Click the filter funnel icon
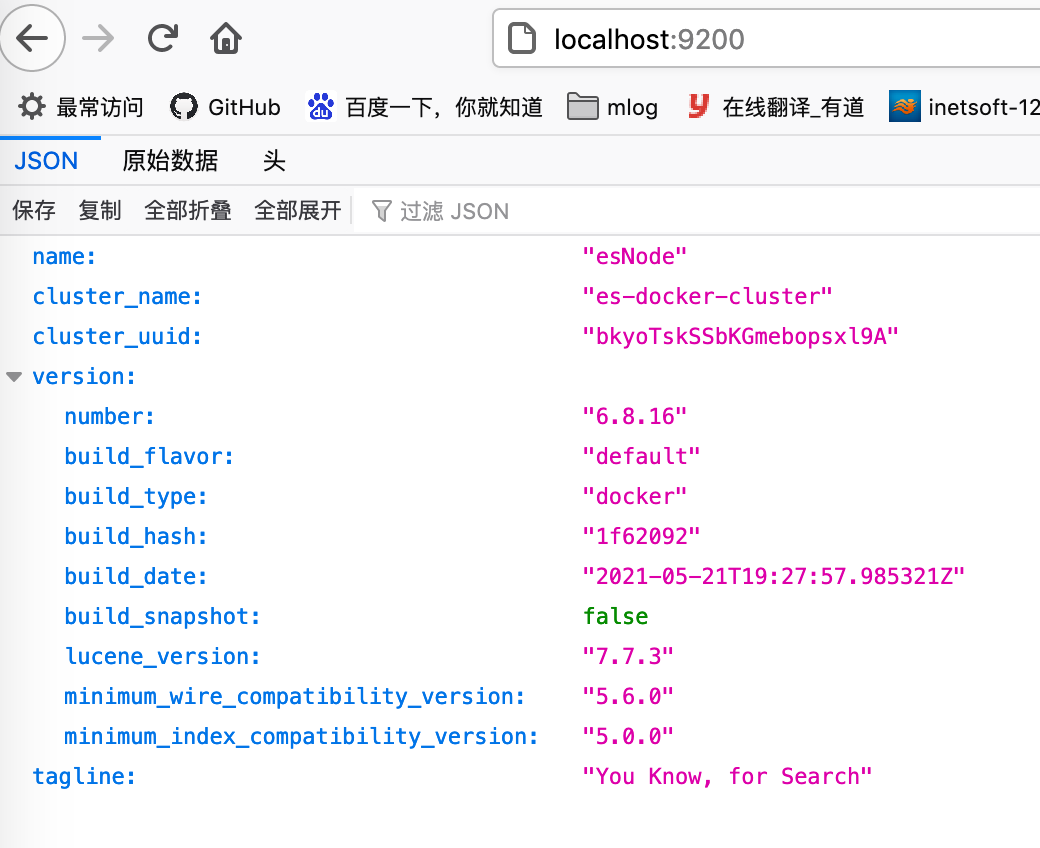 [x=381, y=211]
